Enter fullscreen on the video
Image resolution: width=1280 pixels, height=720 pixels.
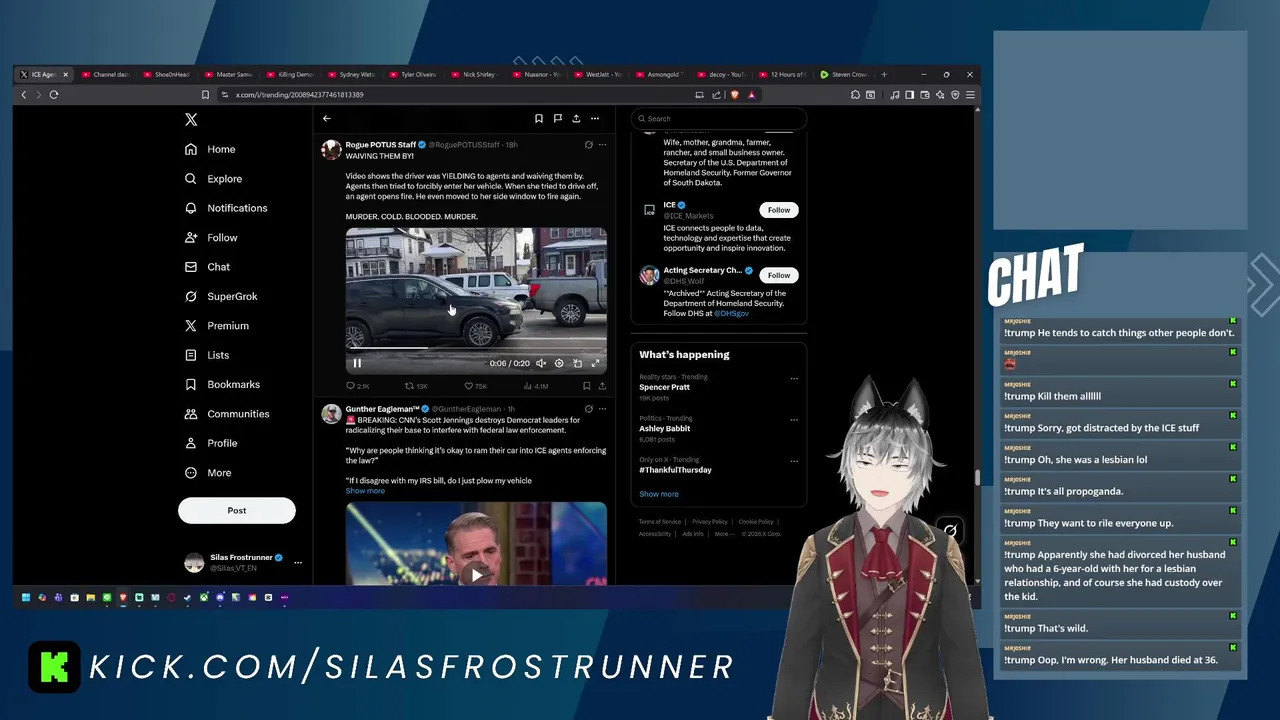pos(595,363)
